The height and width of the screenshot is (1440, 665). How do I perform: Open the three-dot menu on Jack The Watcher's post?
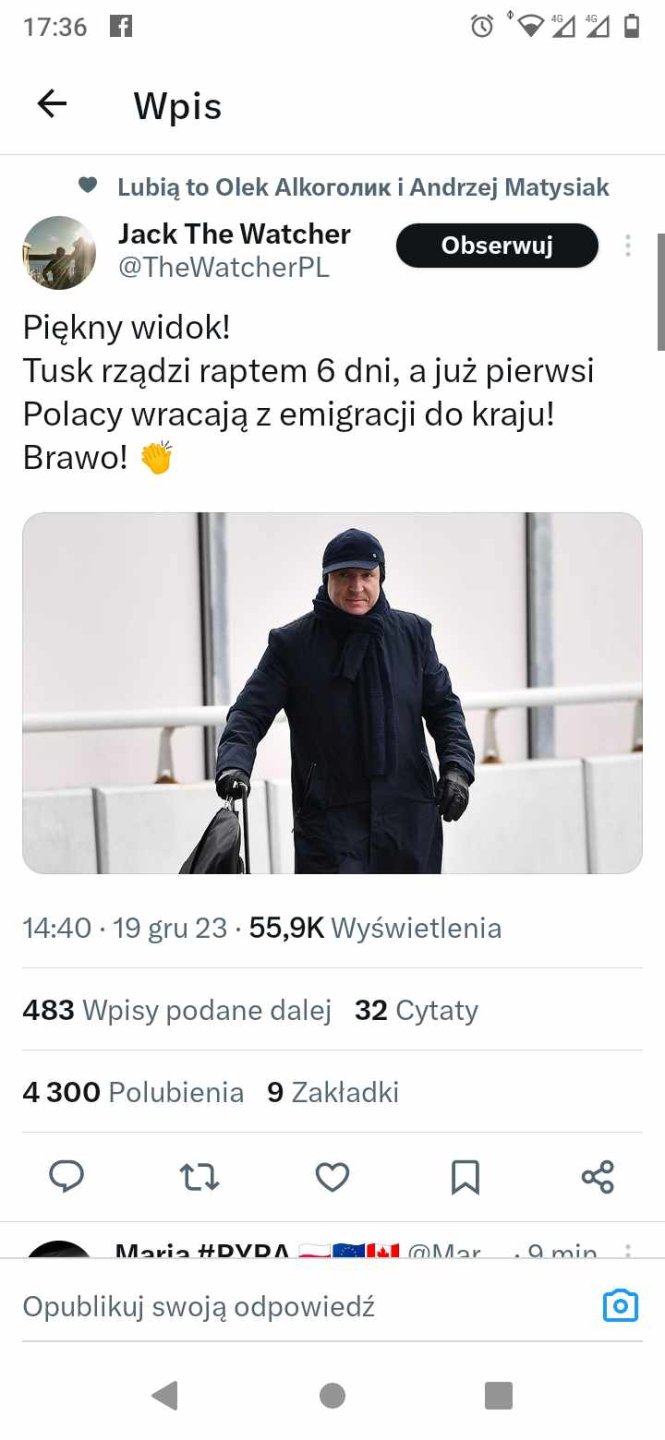pyautogui.click(x=628, y=246)
